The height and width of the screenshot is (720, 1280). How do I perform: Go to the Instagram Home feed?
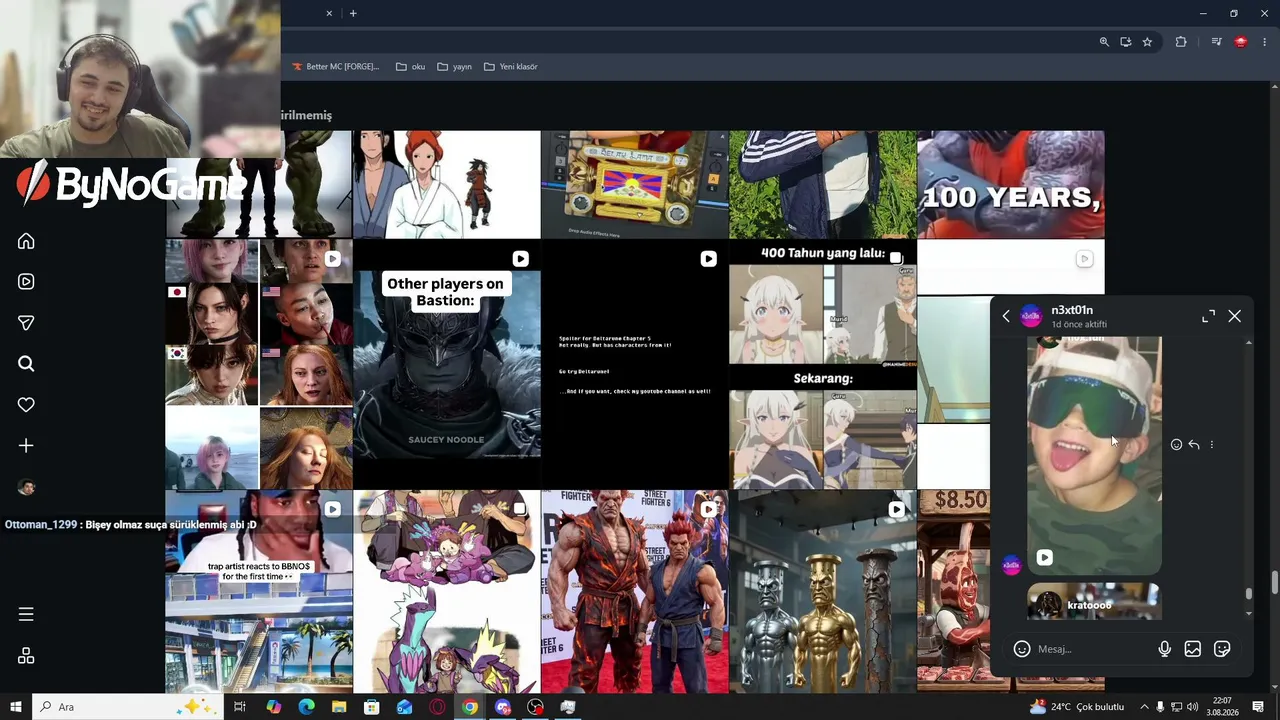click(26, 241)
